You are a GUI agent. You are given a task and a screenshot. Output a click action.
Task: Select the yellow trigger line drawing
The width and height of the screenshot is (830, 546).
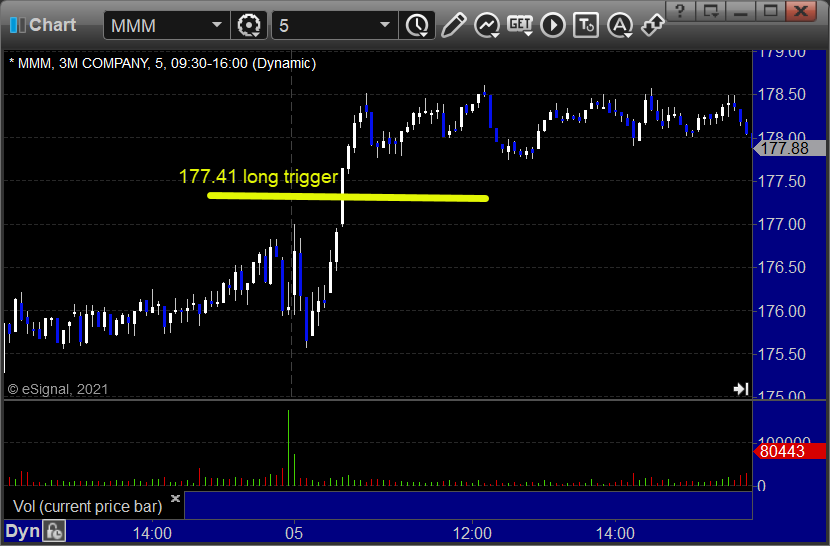coord(348,197)
